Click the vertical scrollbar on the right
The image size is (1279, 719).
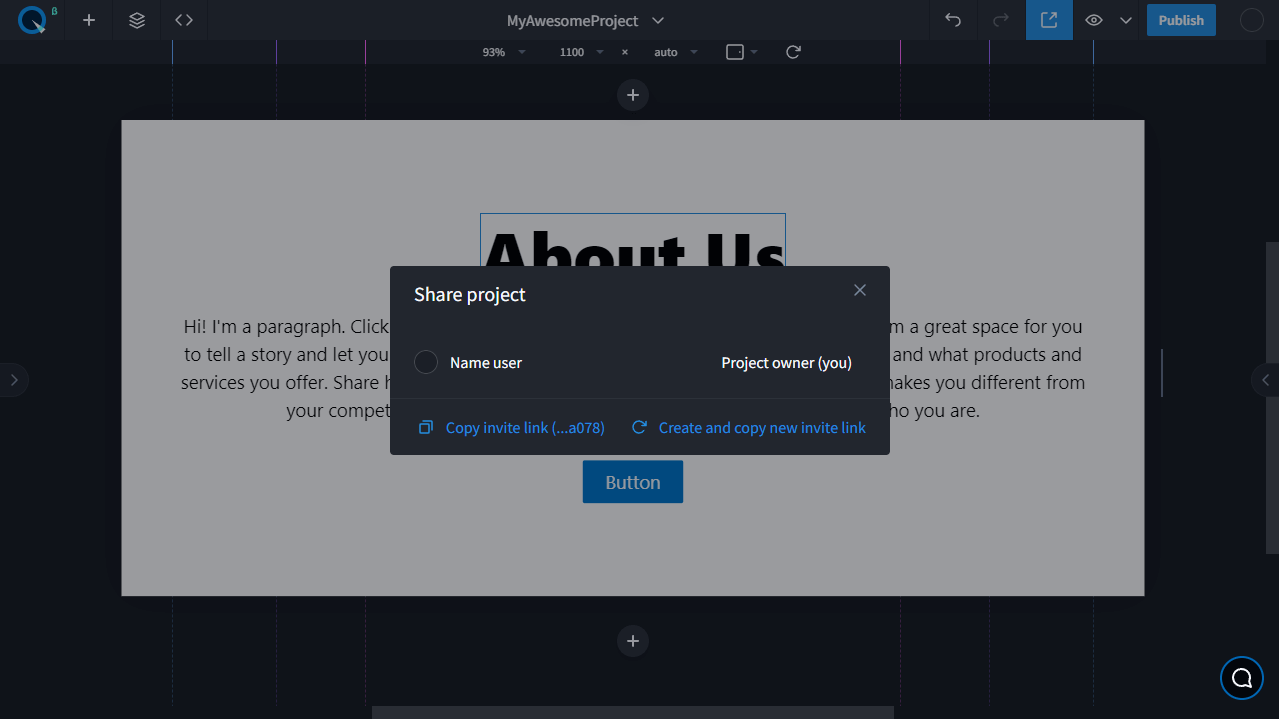tap(1272, 397)
